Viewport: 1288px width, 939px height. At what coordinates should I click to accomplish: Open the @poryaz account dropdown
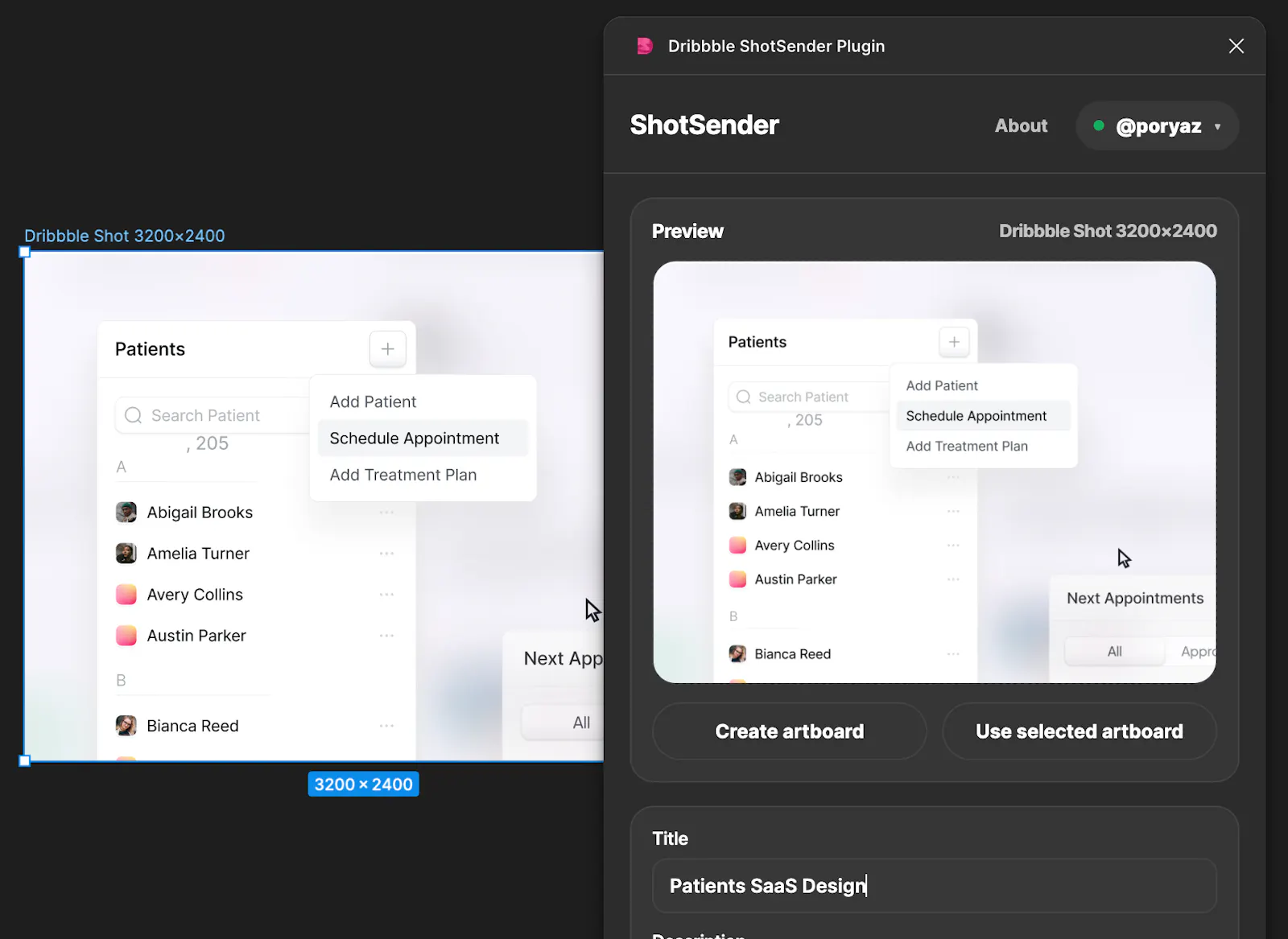point(1157,126)
